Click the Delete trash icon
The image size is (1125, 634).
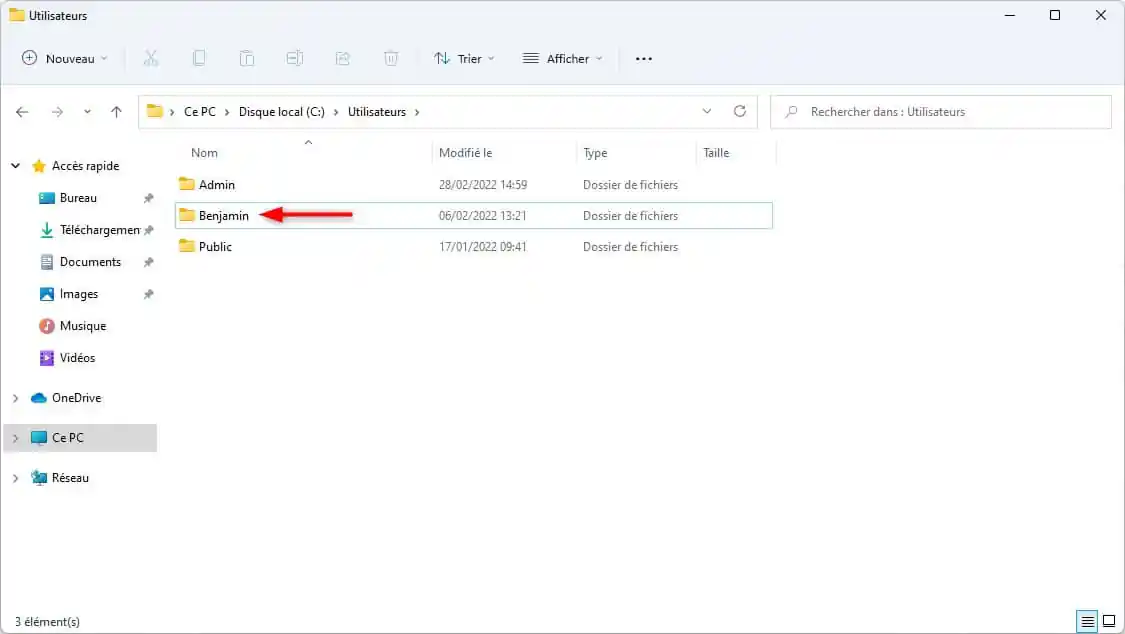click(391, 58)
